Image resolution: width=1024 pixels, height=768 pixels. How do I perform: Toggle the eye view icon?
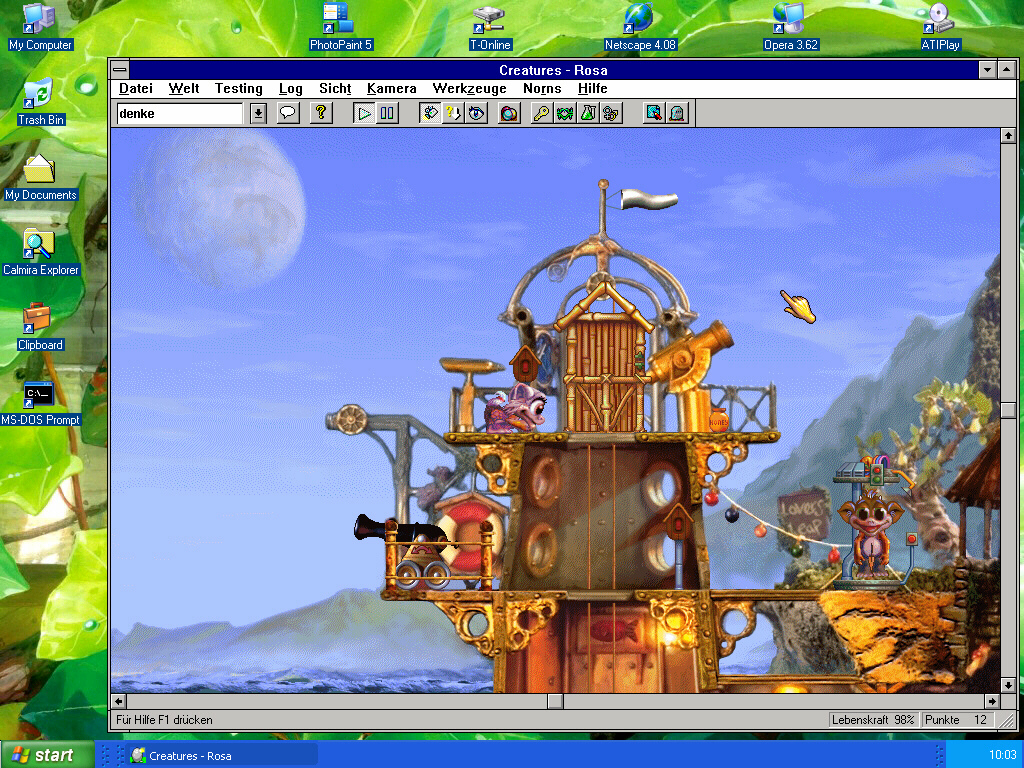[x=477, y=113]
